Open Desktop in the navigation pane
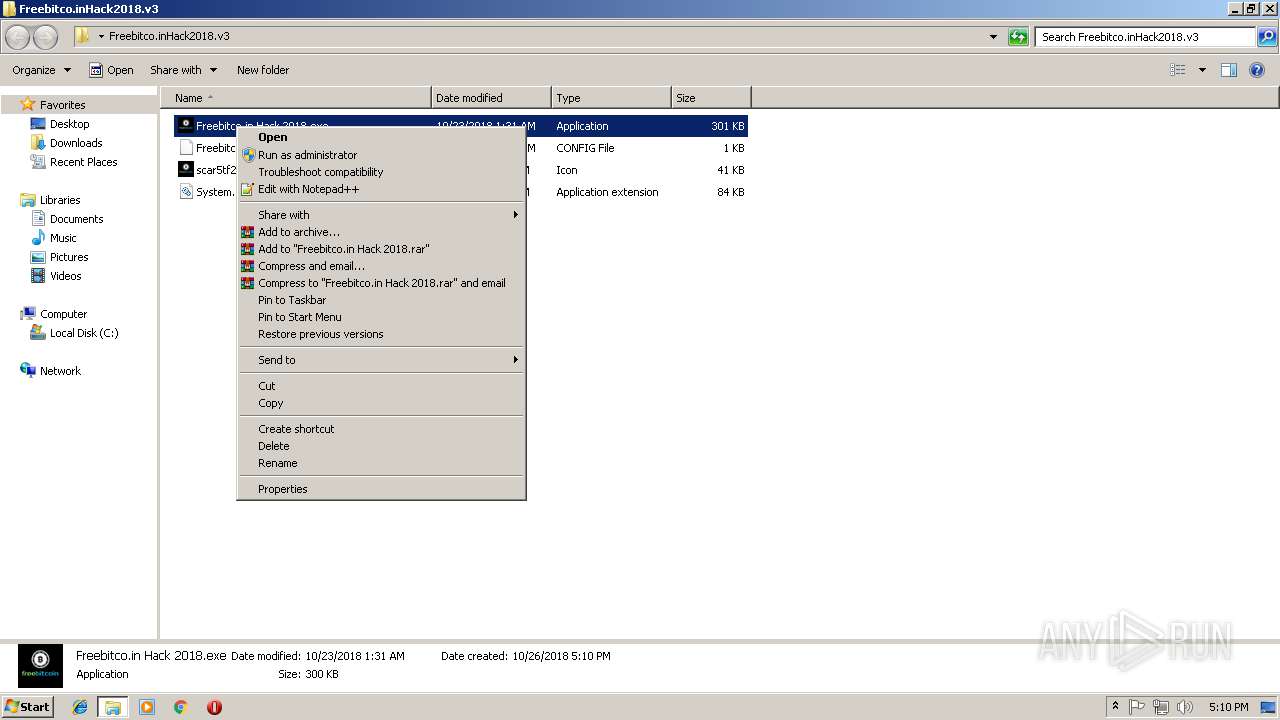 [x=60, y=124]
